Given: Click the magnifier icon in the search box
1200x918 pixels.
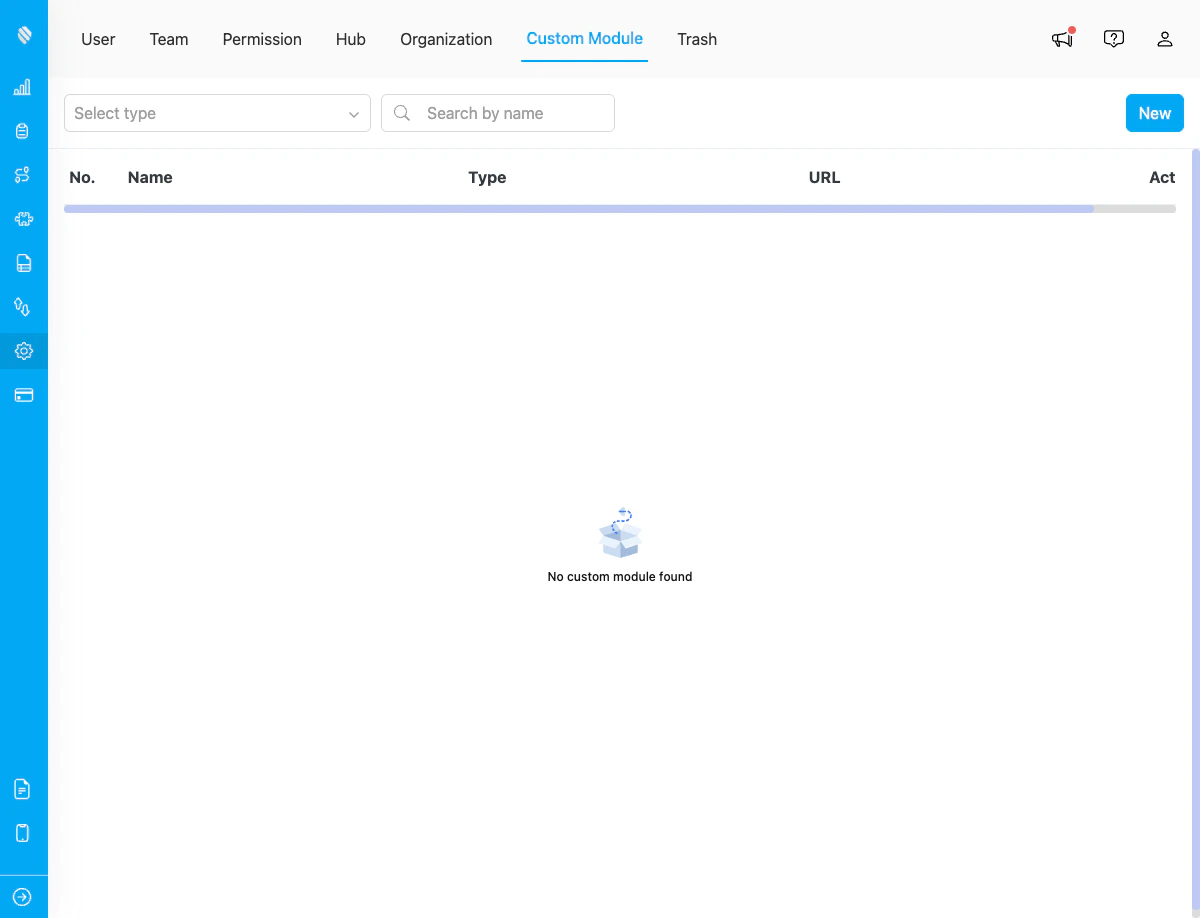Looking at the screenshot, I should coord(402,113).
